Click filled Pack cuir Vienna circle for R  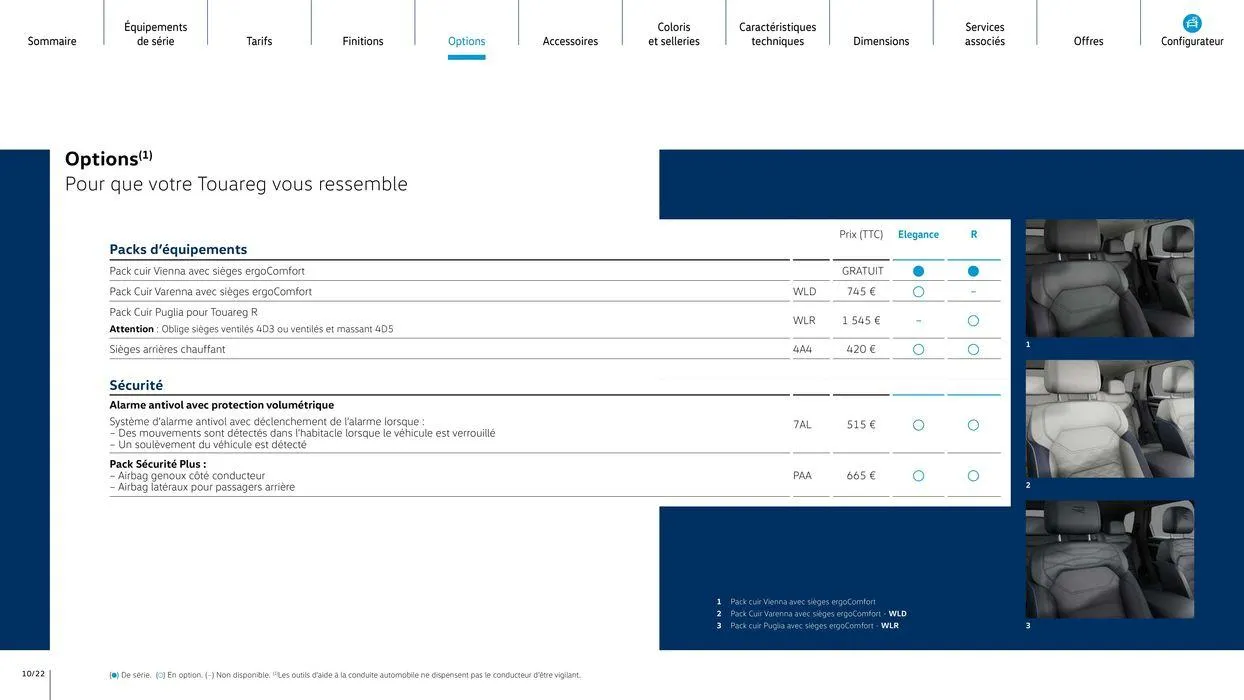[973, 271]
